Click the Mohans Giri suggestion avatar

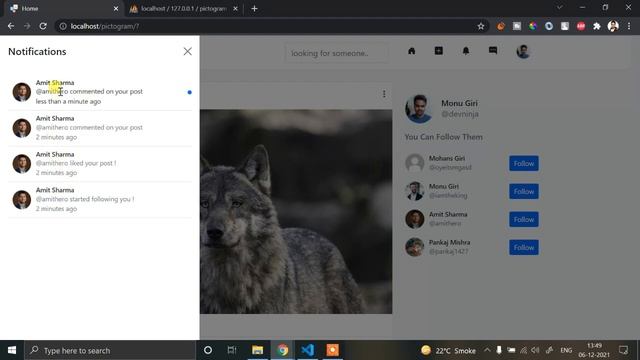[x=415, y=163]
